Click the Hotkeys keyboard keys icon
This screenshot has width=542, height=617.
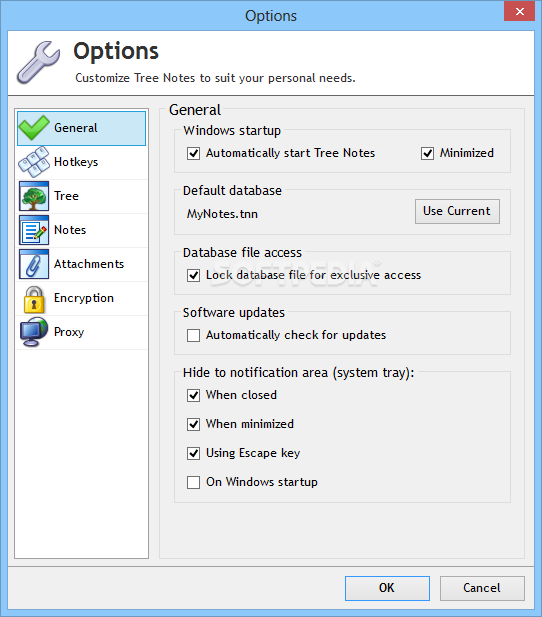pos(34,162)
